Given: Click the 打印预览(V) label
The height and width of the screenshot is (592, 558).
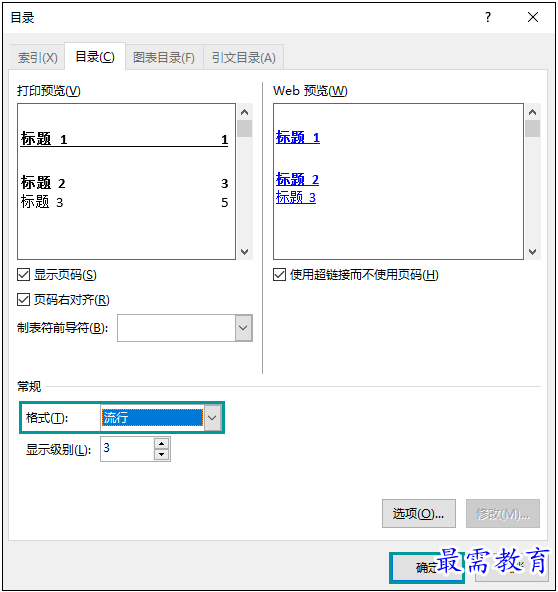Looking at the screenshot, I should pyautogui.click(x=49, y=91).
